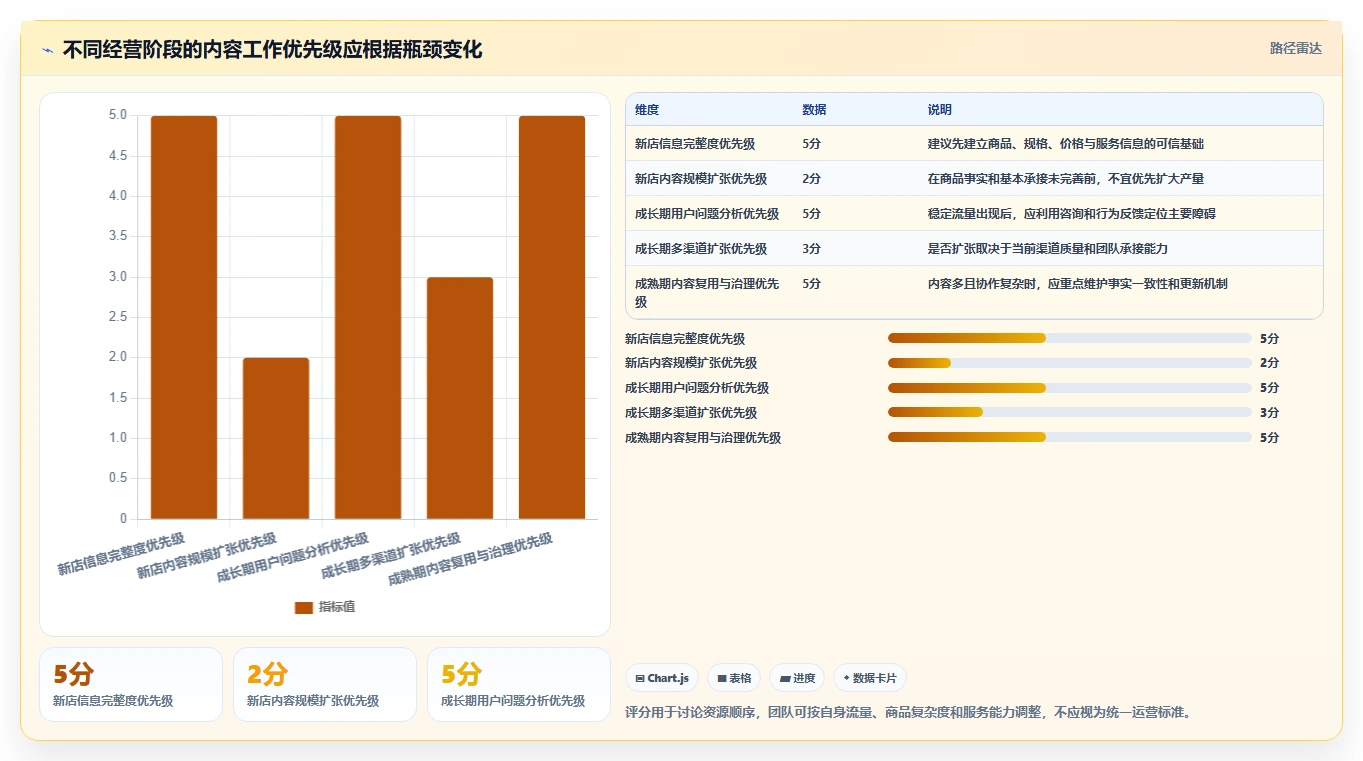Click the 成长期多渠道扩张优先级 bar in chart
The height and width of the screenshot is (761, 1363).
(x=460, y=398)
